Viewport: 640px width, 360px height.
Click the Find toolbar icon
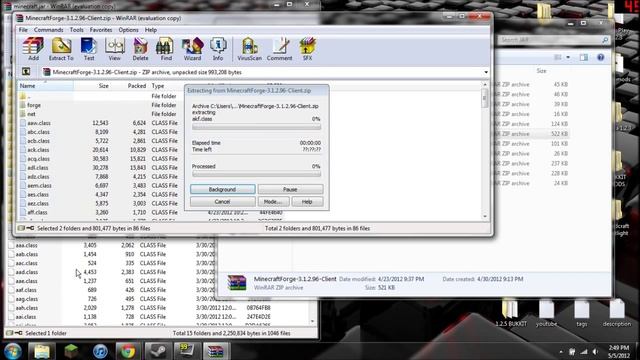(x=166, y=49)
